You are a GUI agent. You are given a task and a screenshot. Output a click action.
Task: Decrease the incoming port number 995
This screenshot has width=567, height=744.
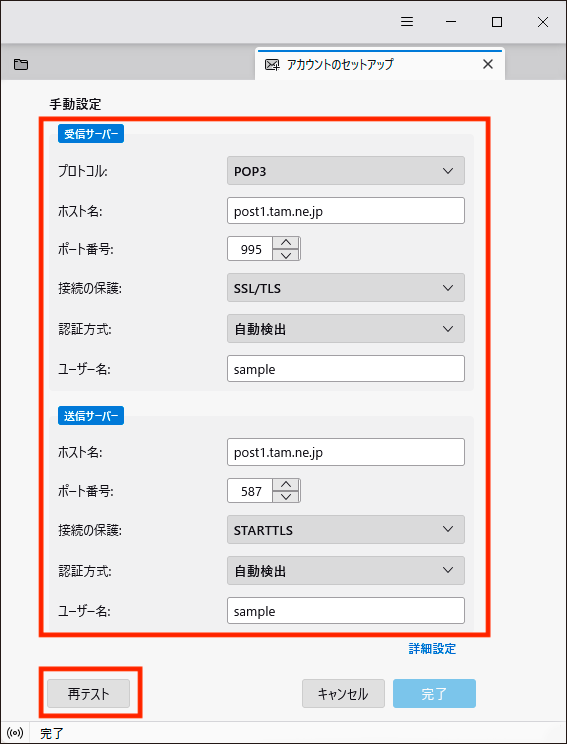pos(286,254)
